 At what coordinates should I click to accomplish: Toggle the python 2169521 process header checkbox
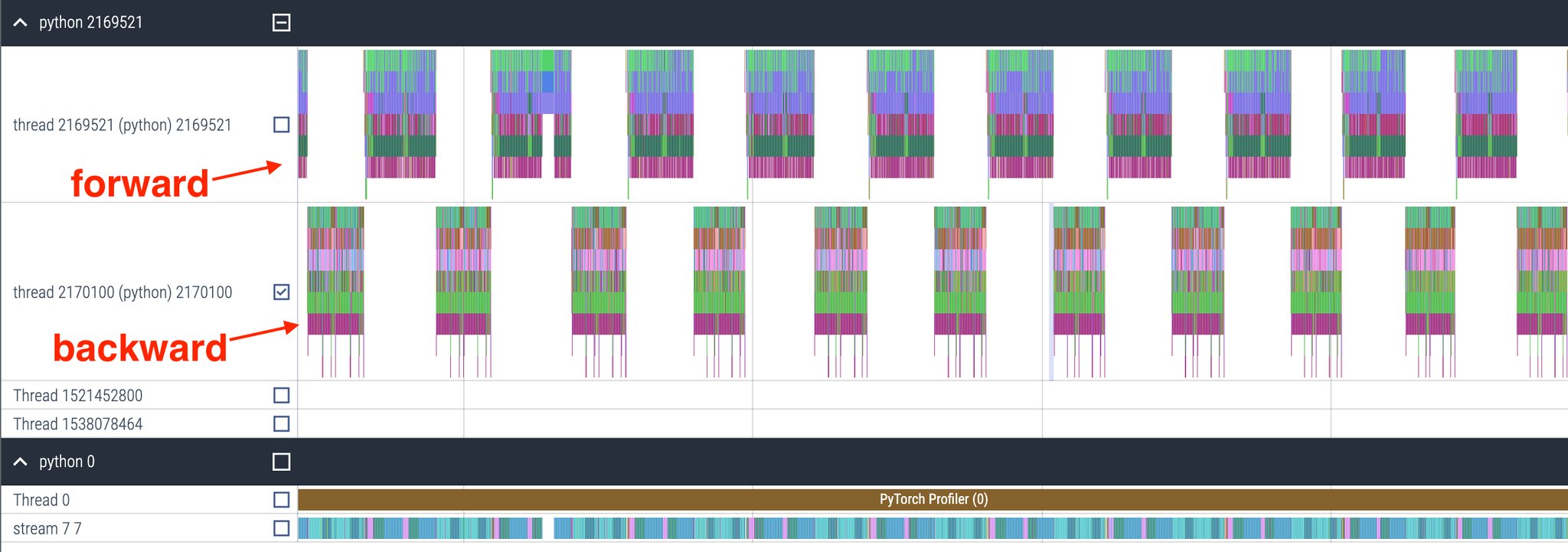coord(281,23)
